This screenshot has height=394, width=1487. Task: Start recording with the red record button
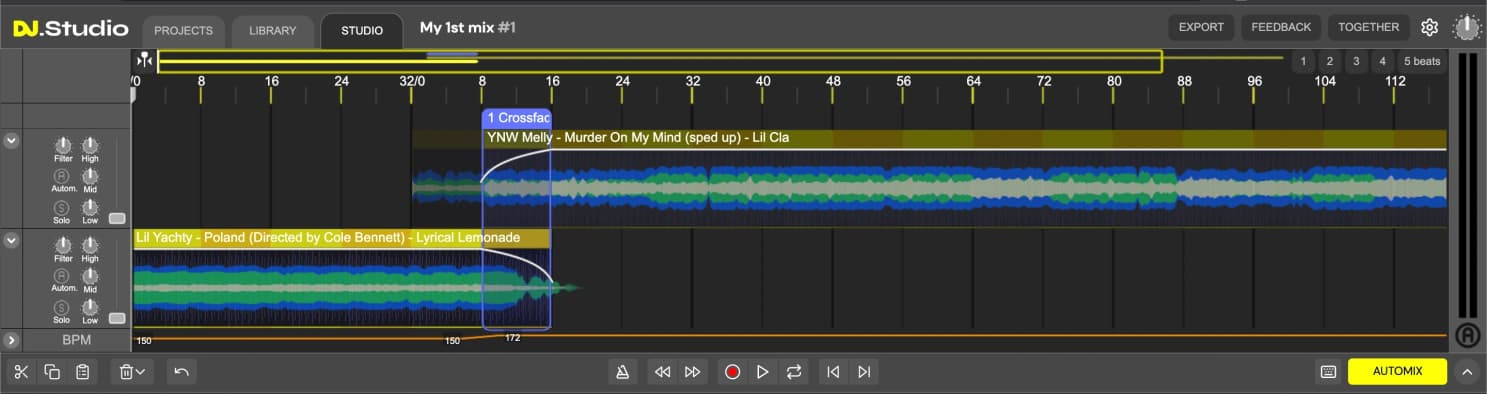[732, 372]
